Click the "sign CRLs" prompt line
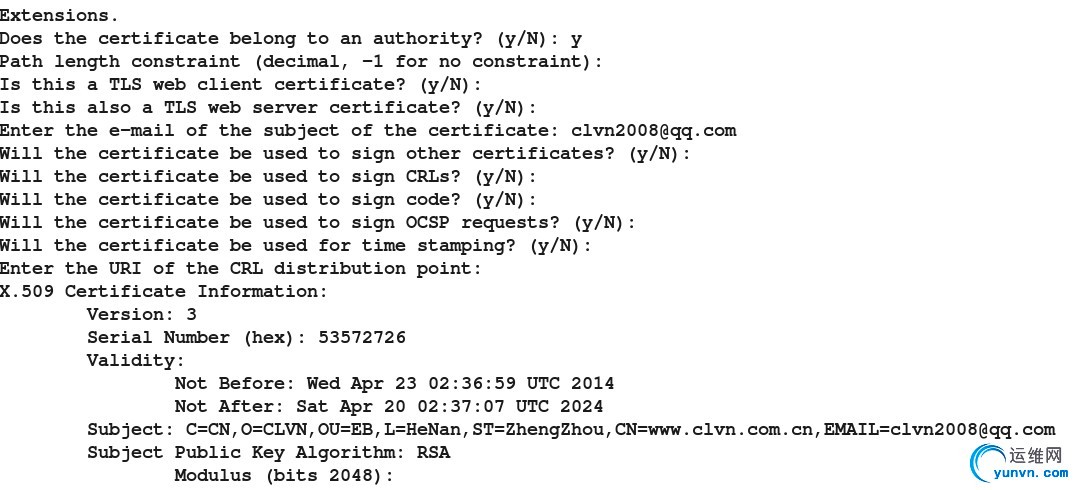This screenshot has width=1075, height=490. 262,176
